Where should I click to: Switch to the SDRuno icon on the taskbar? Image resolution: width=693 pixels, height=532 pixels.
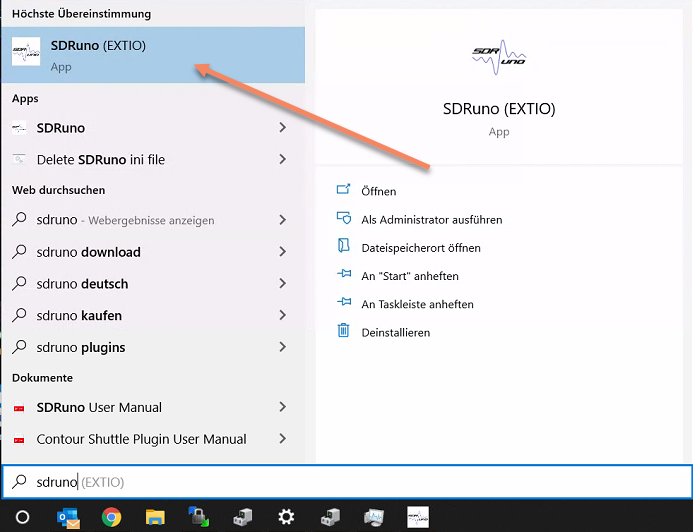tap(418, 517)
